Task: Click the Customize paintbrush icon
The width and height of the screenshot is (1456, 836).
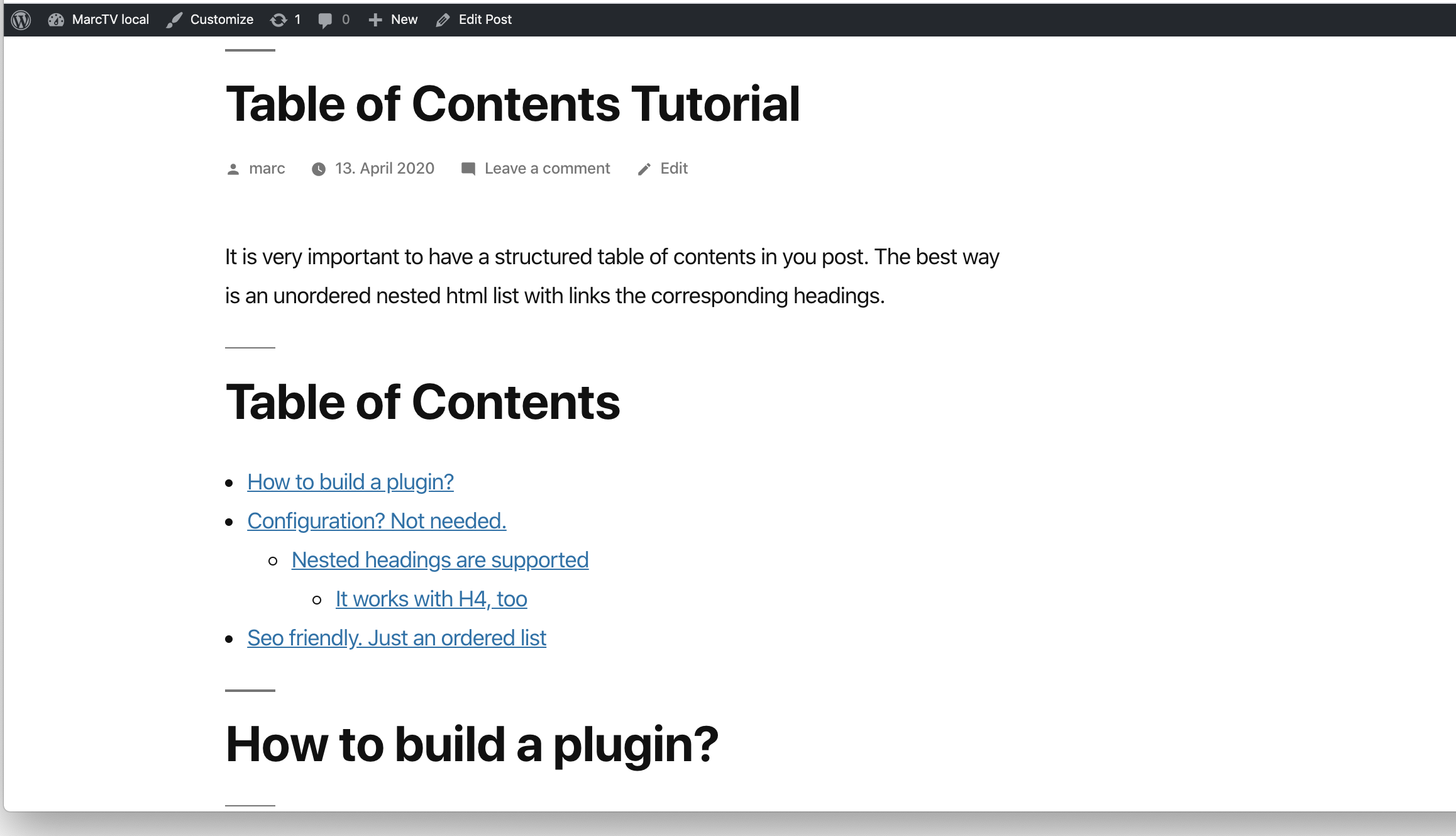Action: coord(174,20)
